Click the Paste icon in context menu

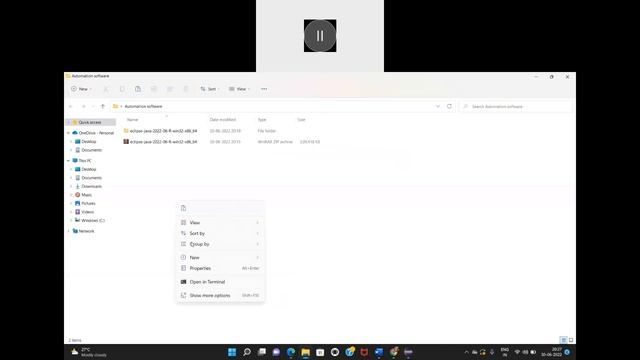[184, 209]
